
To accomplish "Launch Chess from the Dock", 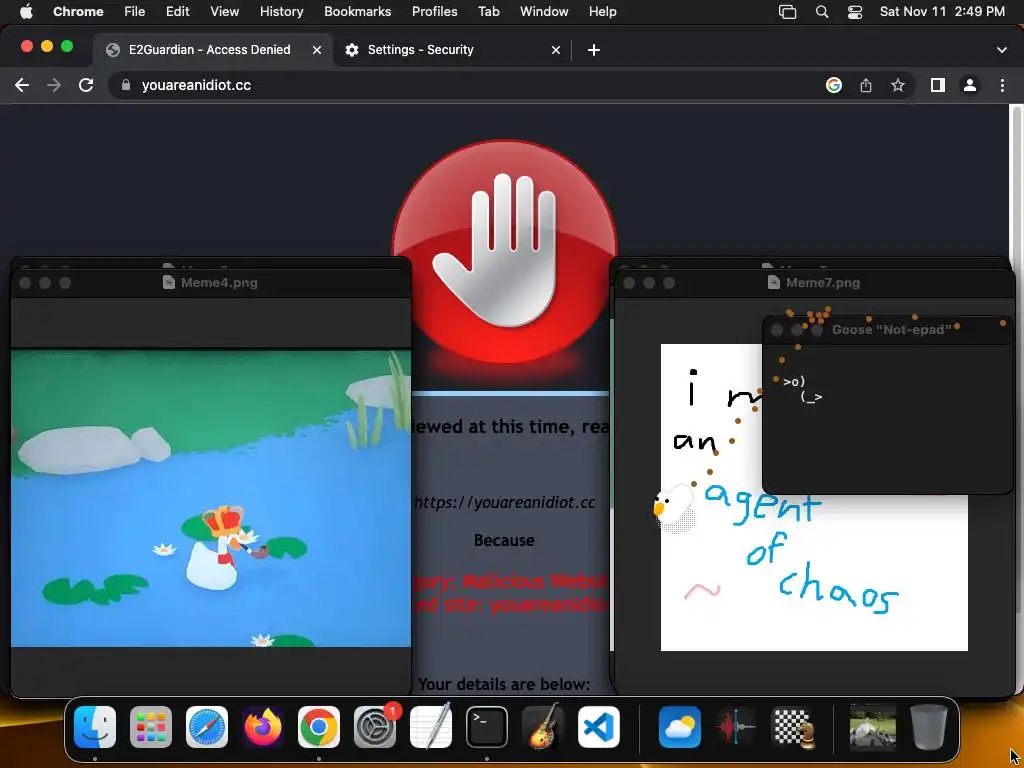I will (793, 727).
